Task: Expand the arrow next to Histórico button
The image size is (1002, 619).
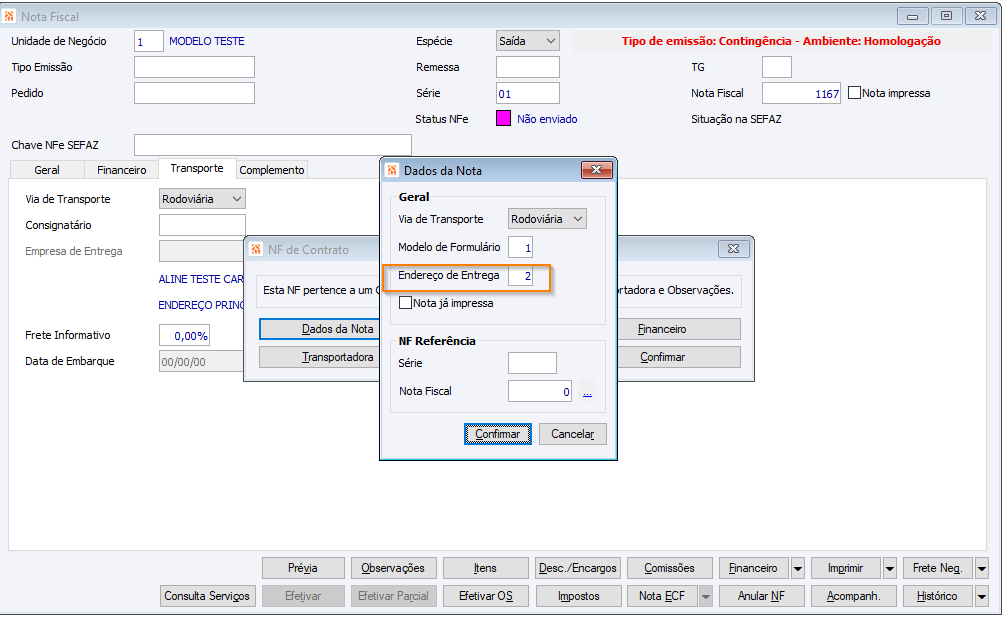Action: pos(982,596)
